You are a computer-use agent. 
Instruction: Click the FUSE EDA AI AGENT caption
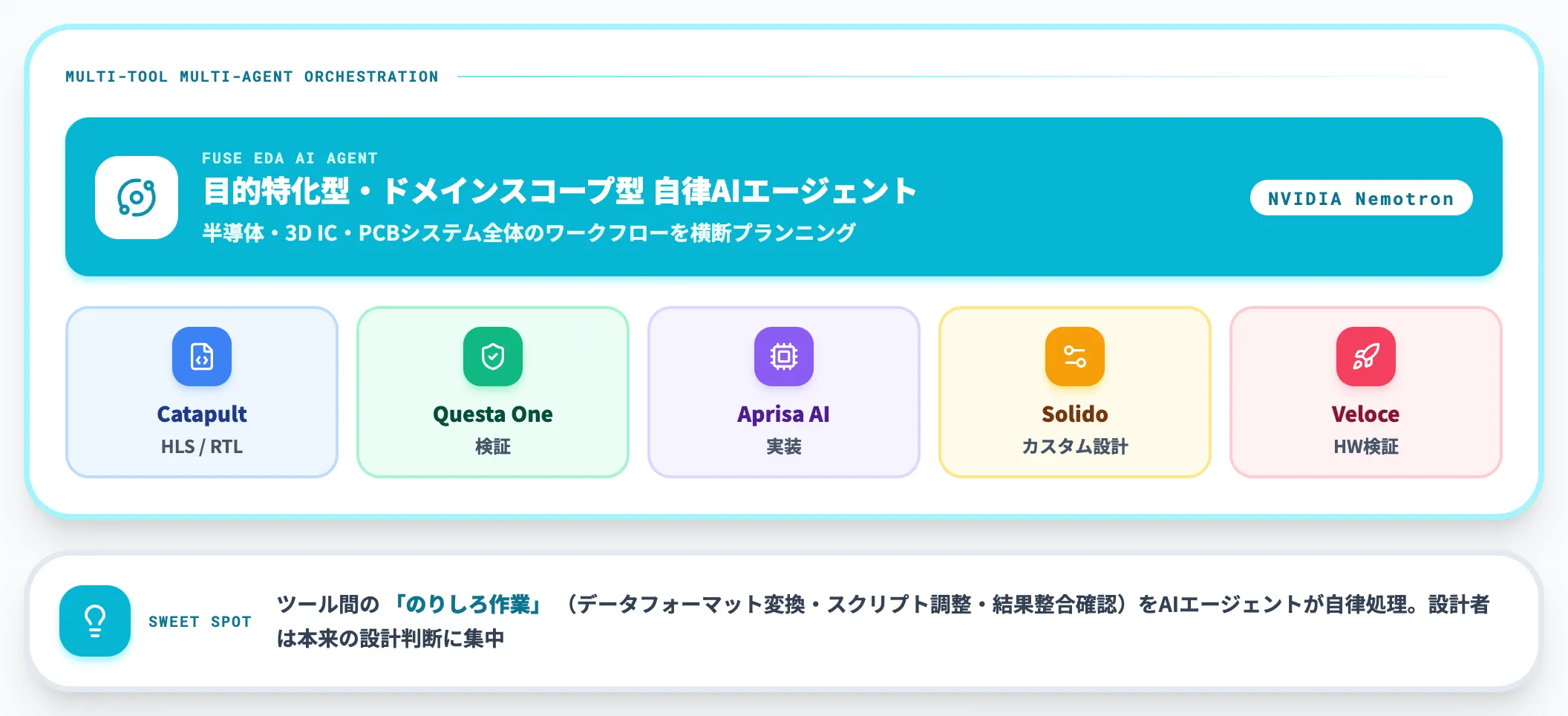pos(290,158)
